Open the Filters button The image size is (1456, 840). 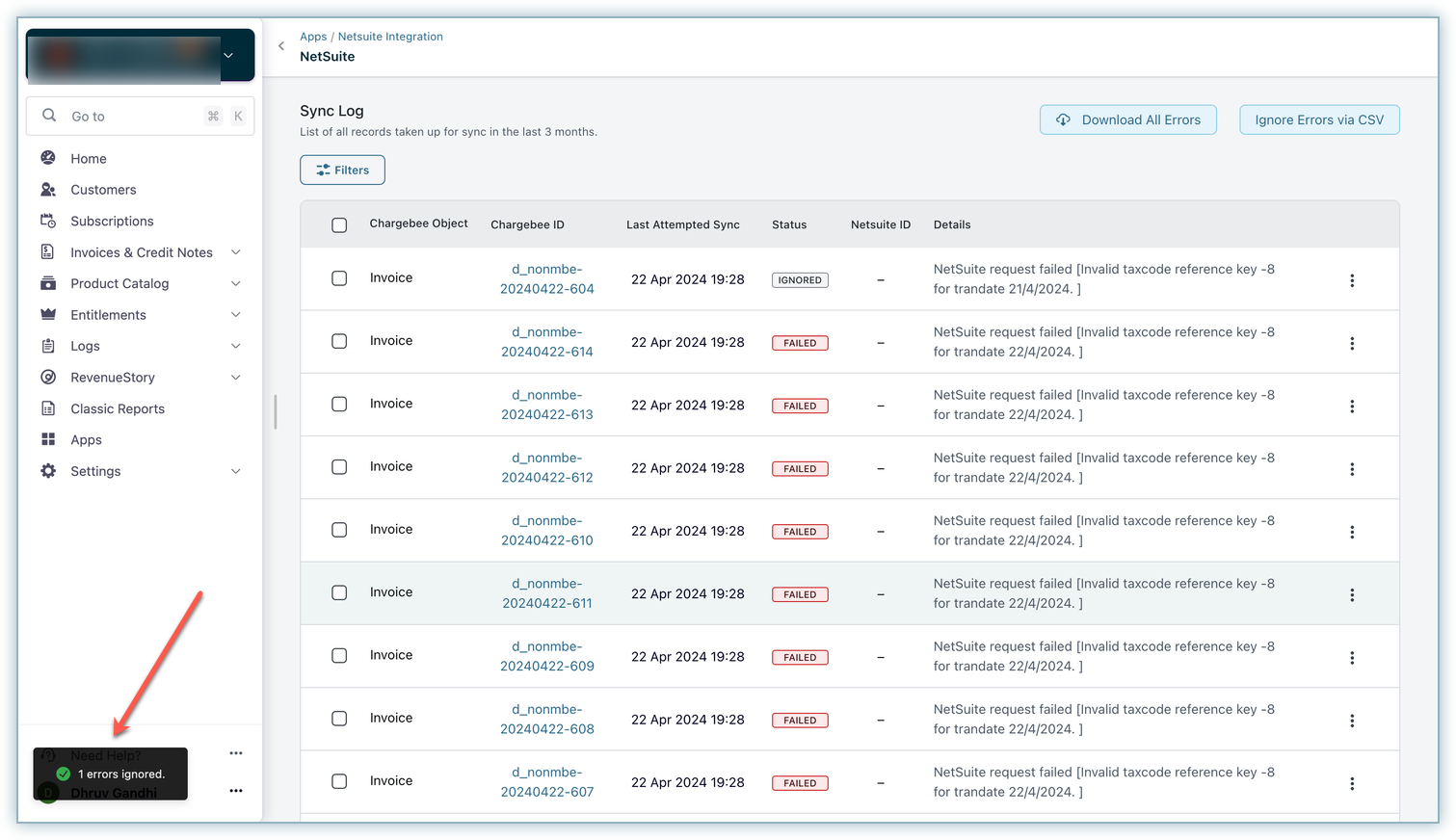click(x=342, y=170)
